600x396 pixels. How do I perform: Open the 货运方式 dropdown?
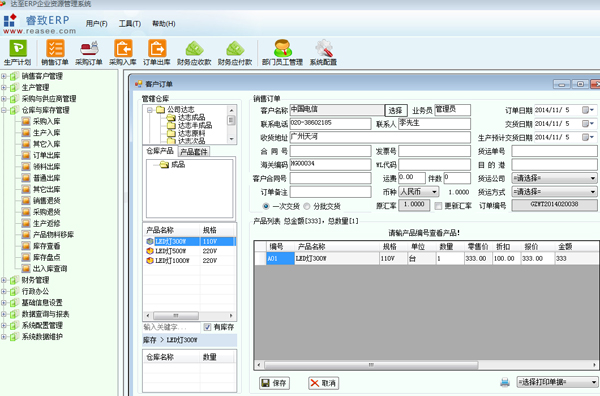click(x=592, y=192)
